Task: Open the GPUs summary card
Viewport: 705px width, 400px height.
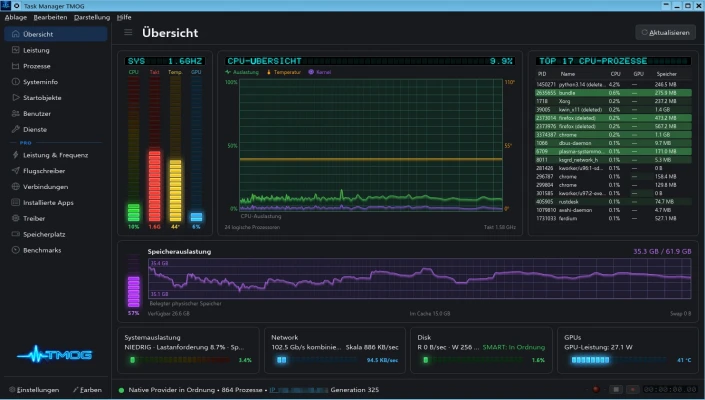Action: [628, 350]
